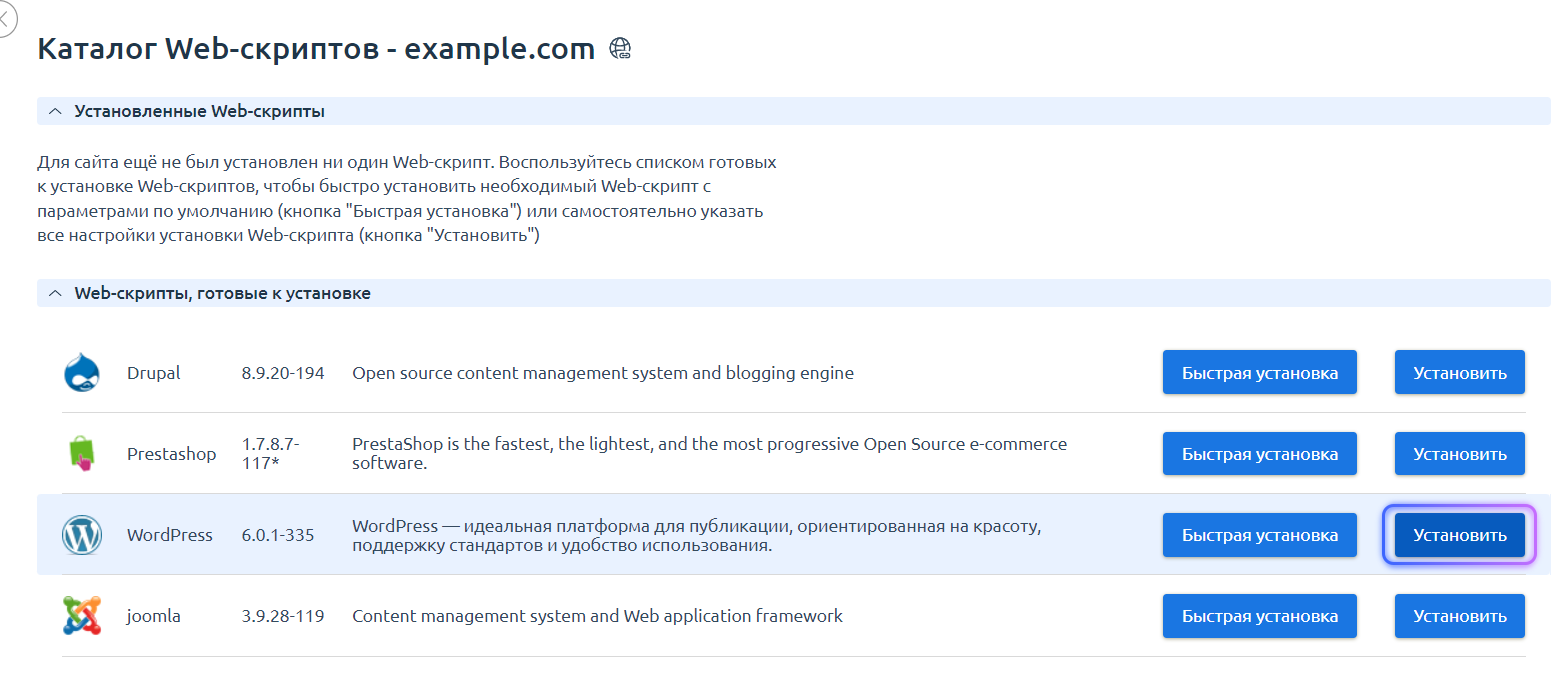Collapse the ready-to-install Web-scripts section

tap(55, 293)
